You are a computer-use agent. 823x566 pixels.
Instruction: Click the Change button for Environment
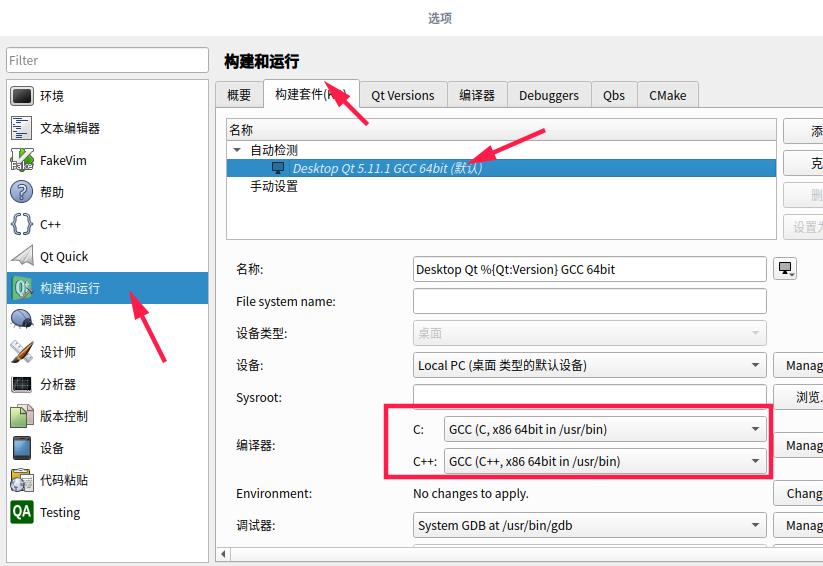coord(798,493)
